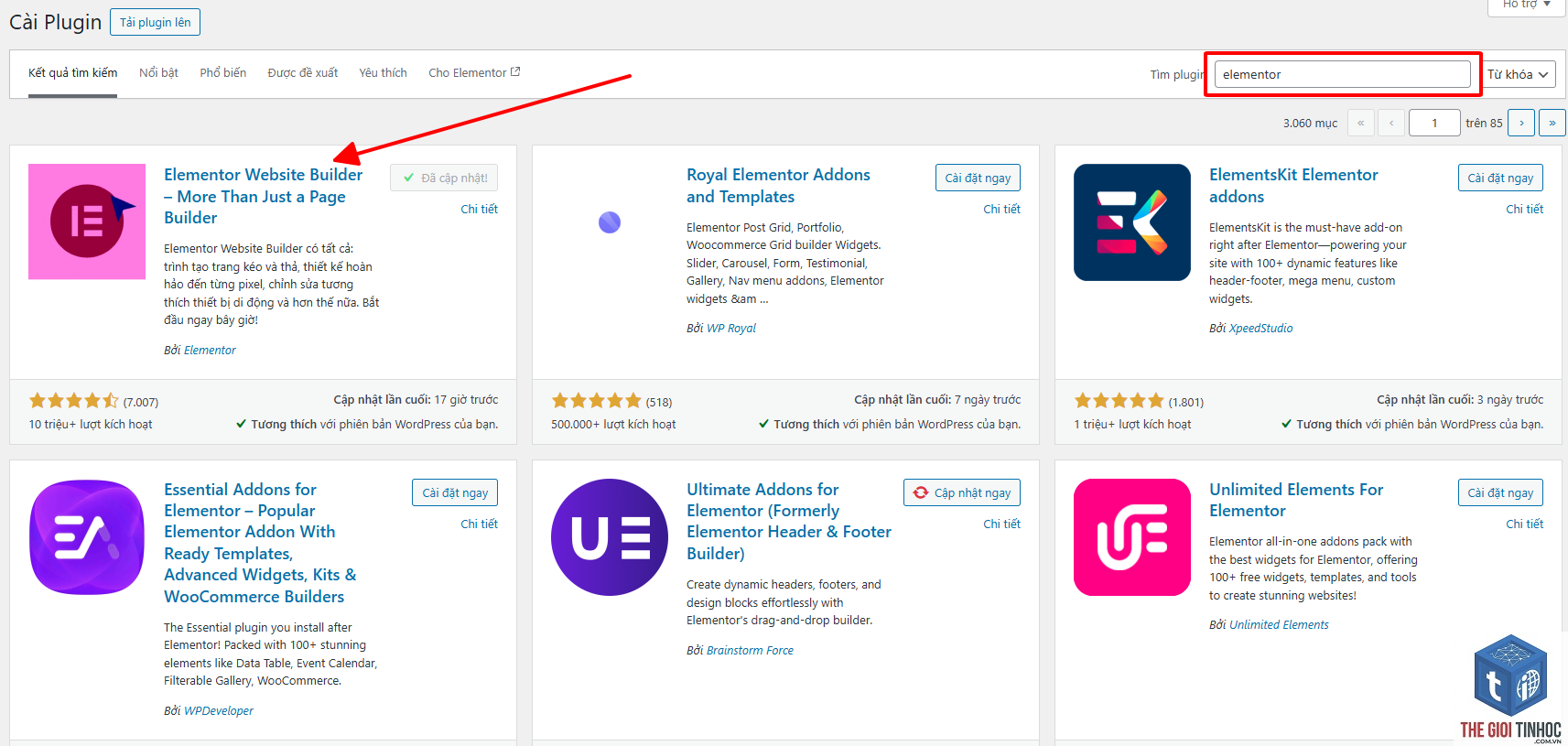Click the trên 85 total pages text
1568x746 pixels.
coord(1484,123)
